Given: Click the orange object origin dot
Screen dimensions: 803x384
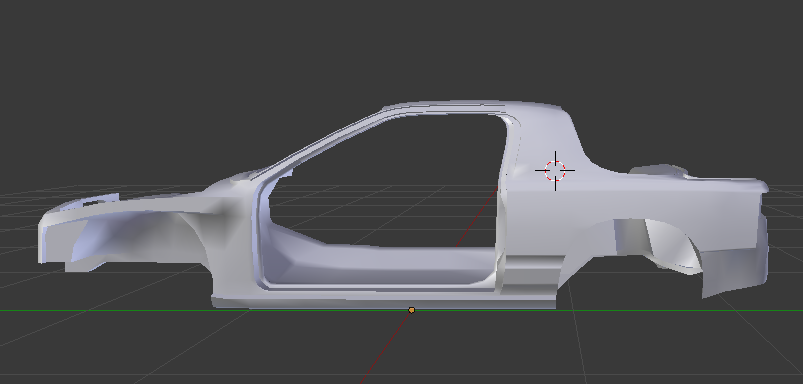Looking at the screenshot, I should coord(411,310).
